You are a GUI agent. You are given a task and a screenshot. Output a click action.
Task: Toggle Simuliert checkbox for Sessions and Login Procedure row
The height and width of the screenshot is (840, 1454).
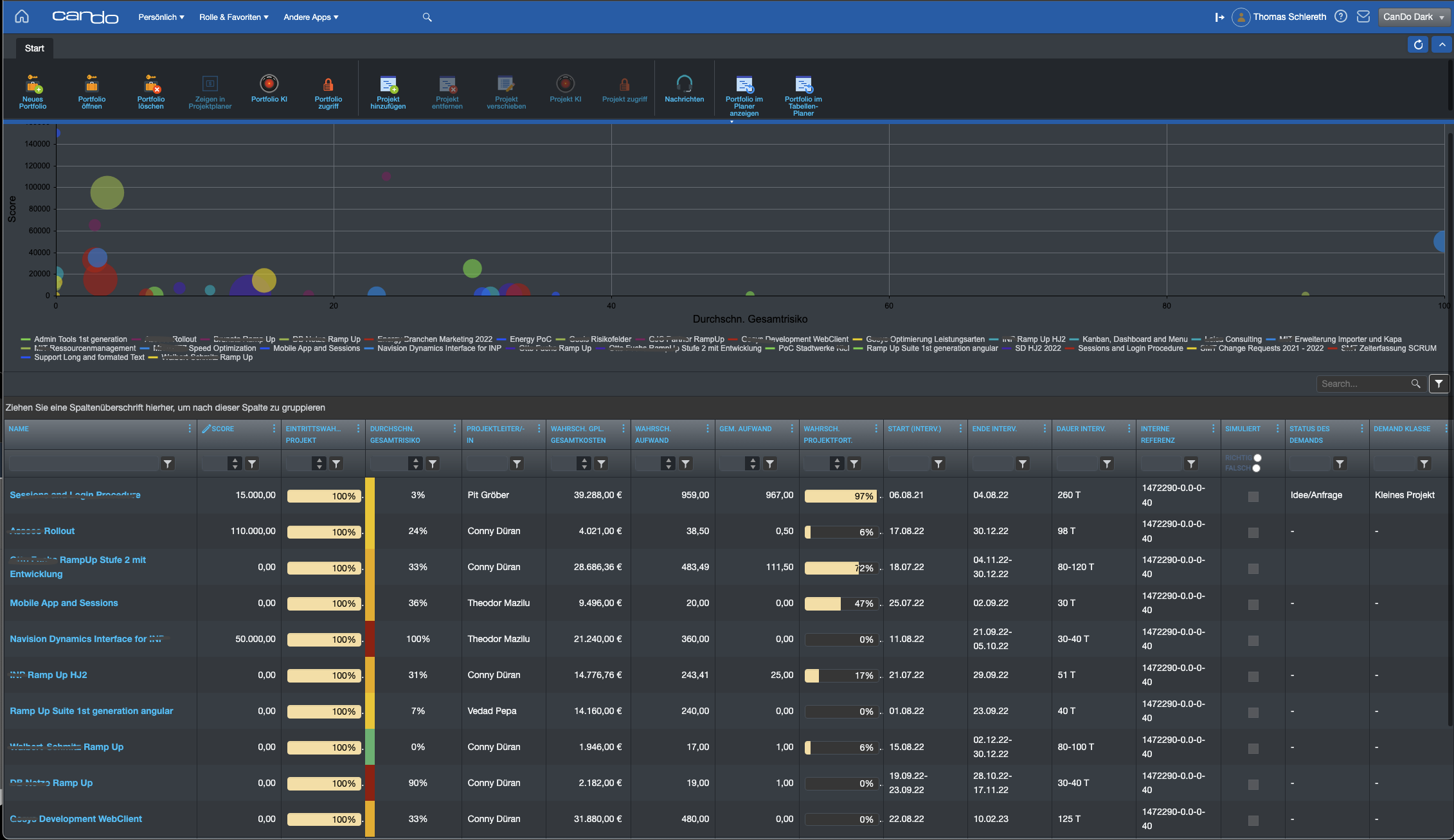1253,497
